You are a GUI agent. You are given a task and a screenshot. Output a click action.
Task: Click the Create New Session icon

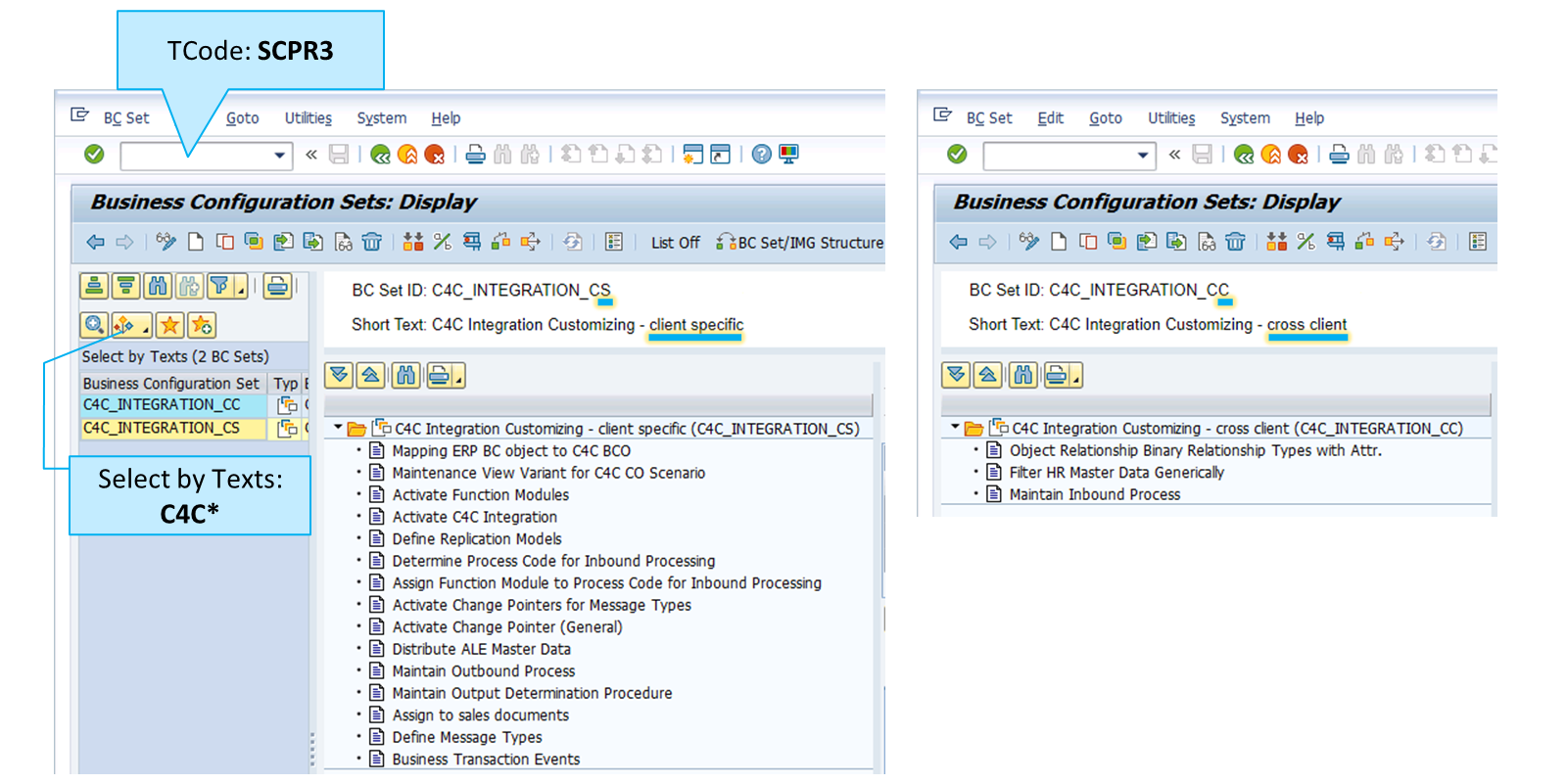click(x=692, y=154)
